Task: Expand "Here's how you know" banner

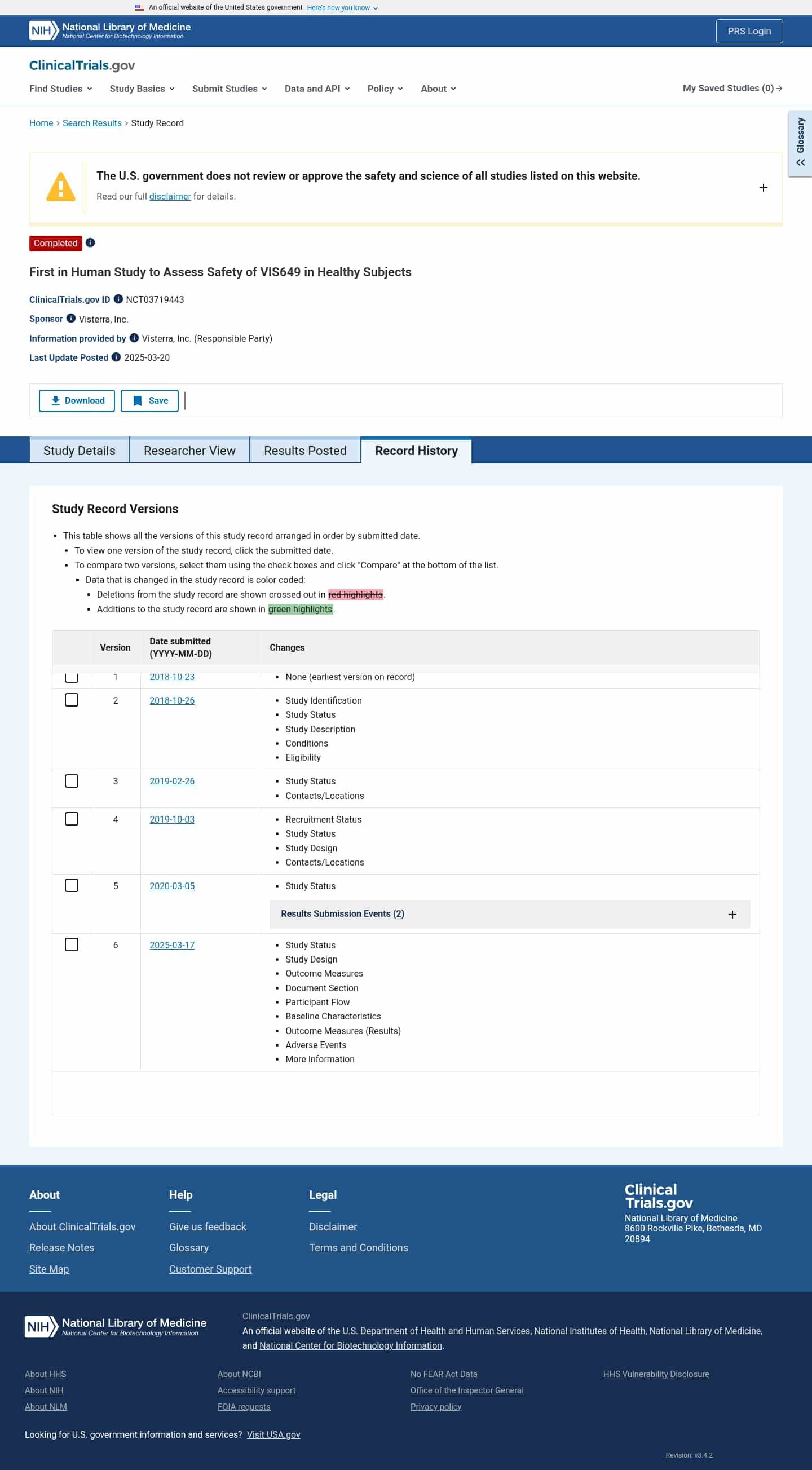Action: point(342,7)
